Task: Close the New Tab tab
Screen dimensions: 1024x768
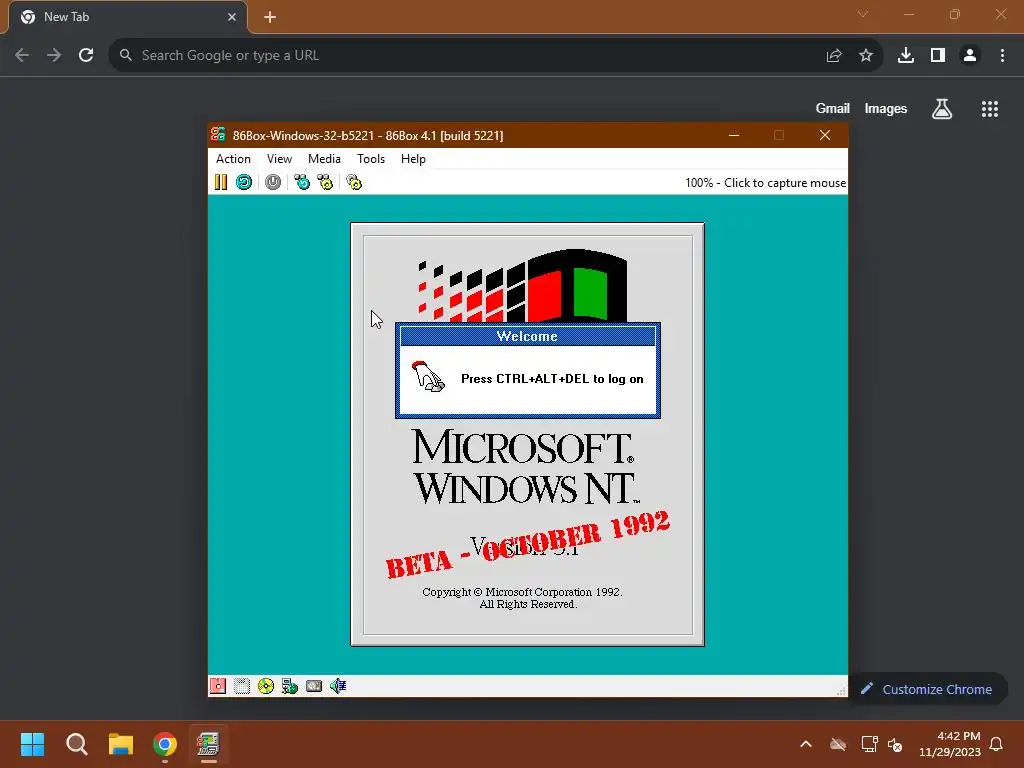Action: click(232, 17)
